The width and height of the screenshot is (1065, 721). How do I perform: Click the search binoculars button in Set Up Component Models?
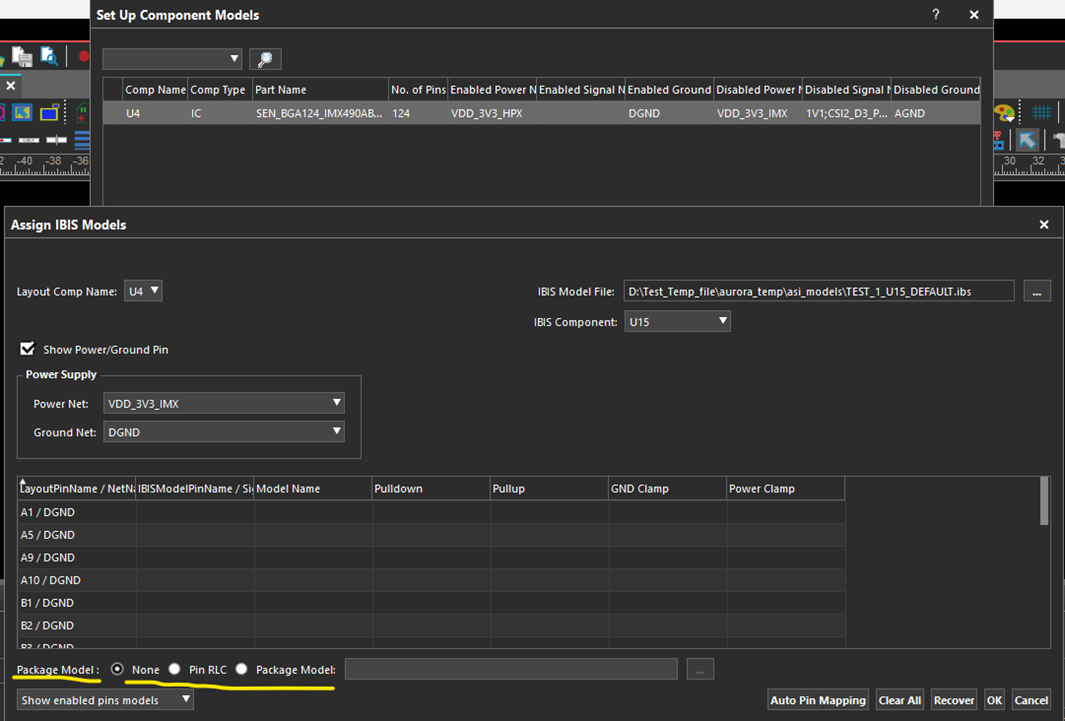click(265, 59)
